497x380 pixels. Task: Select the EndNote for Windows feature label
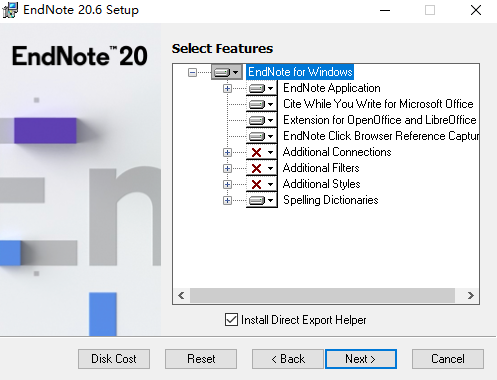coord(300,72)
